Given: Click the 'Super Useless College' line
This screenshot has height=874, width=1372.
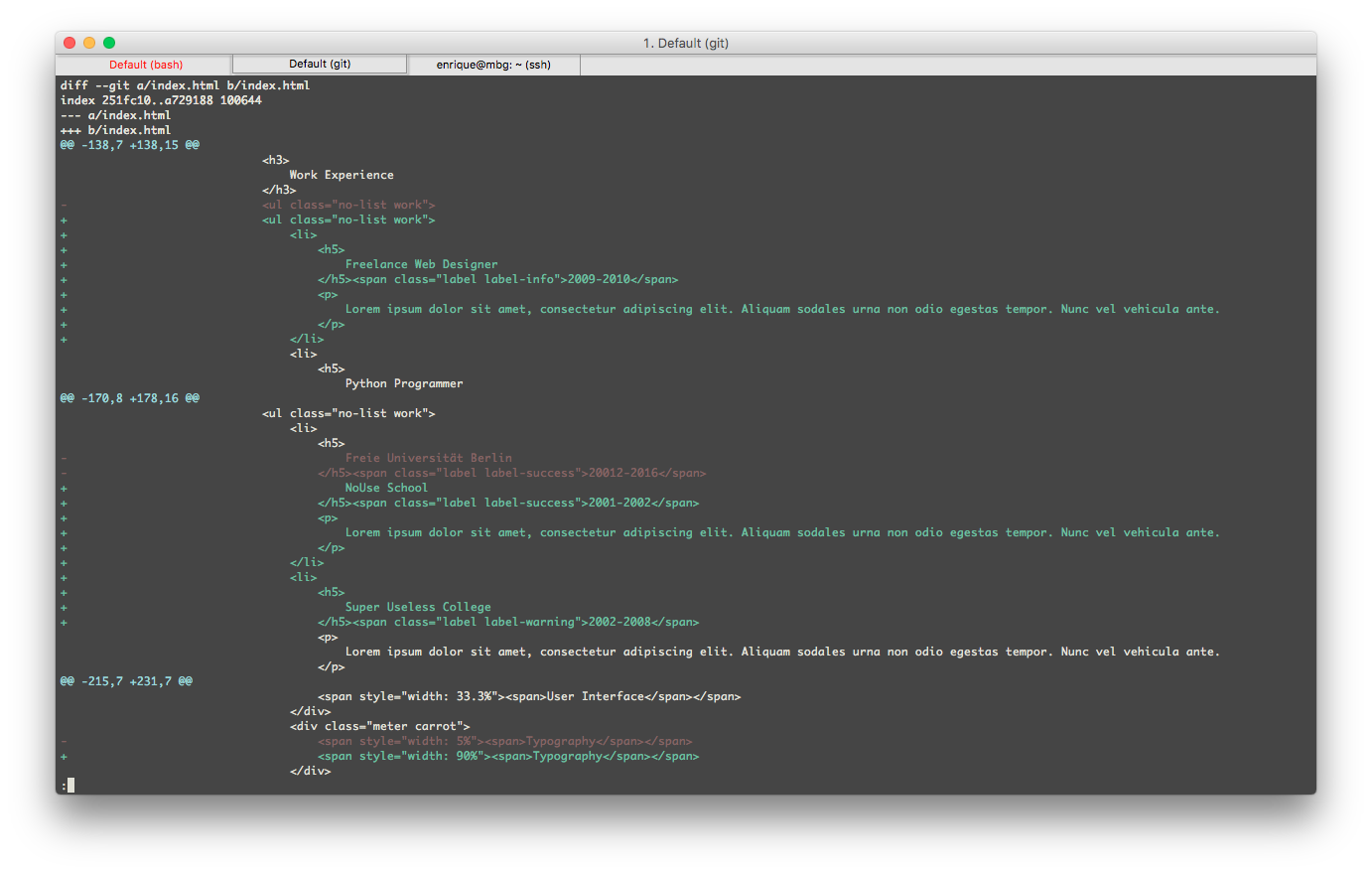Looking at the screenshot, I should (418, 607).
